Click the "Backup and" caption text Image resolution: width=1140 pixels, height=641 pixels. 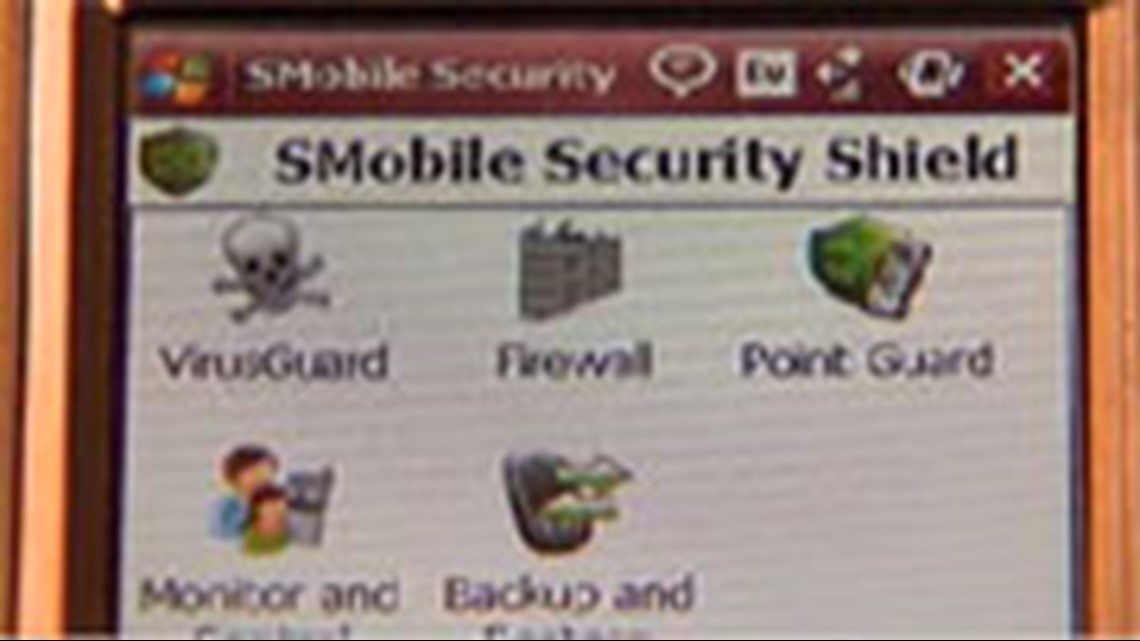coord(569,594)
